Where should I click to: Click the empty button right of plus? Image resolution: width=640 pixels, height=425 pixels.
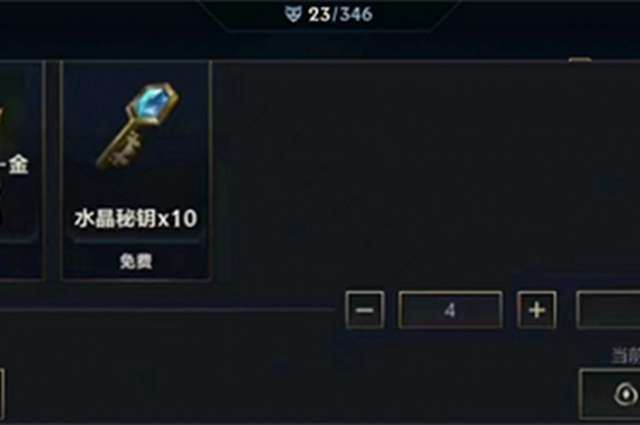tap(608, 310)
